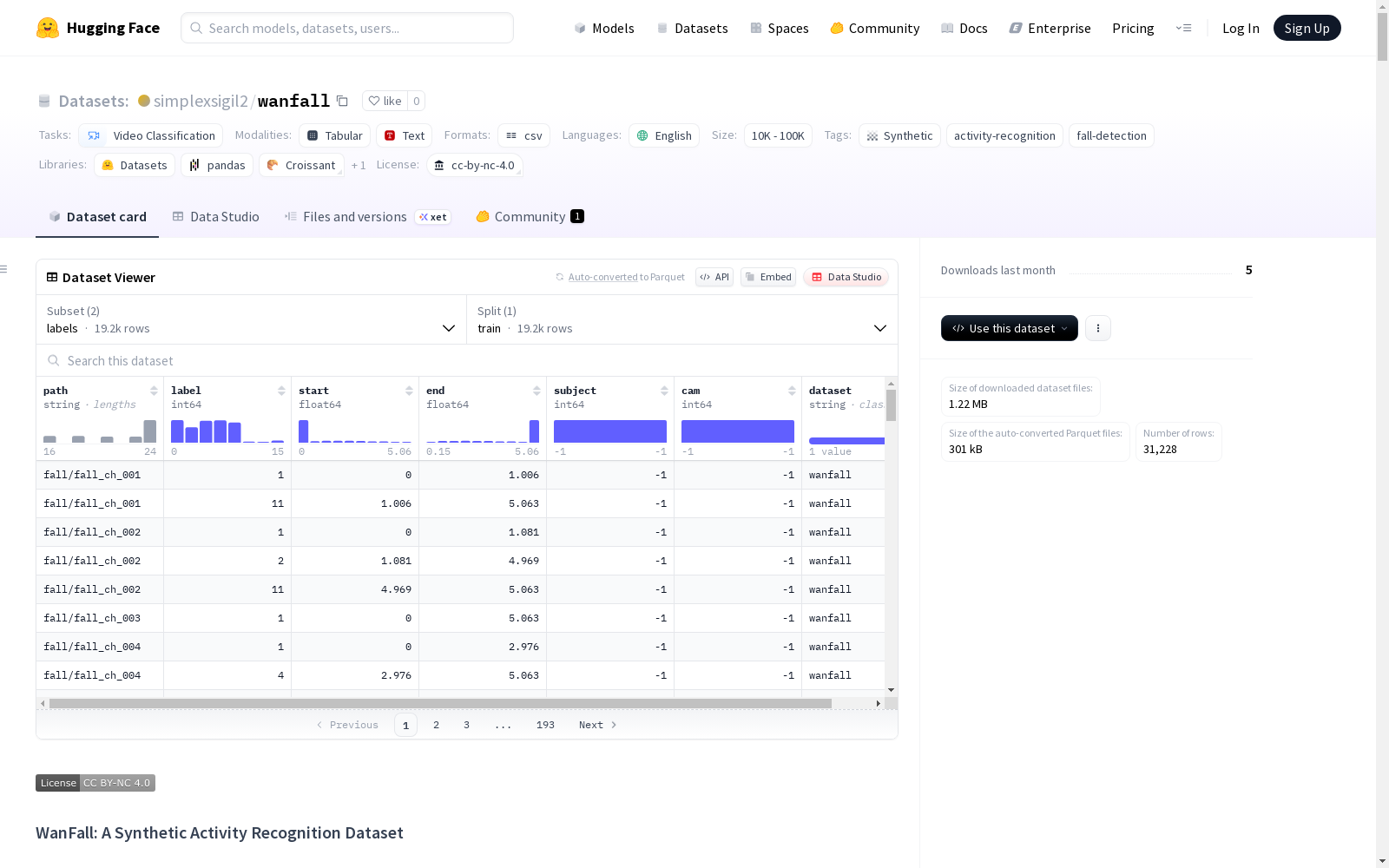1389x868 pixels.
Task: Click the label column histogram
Action: (x=227, y=431)
